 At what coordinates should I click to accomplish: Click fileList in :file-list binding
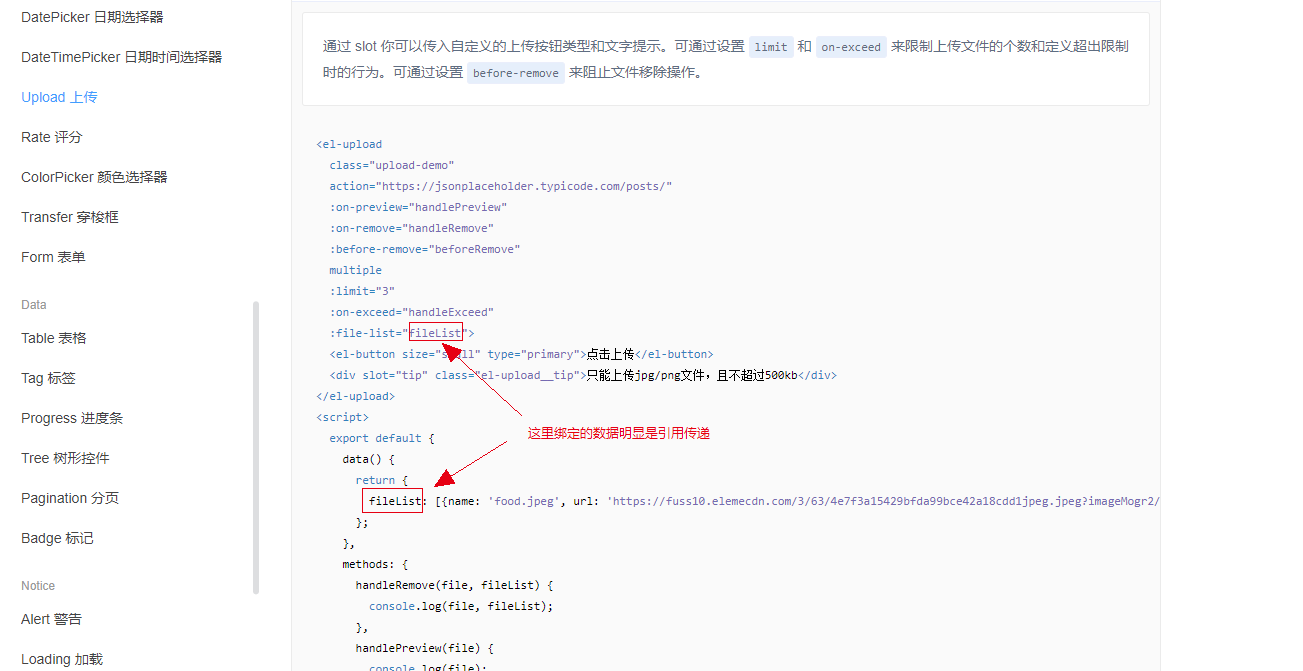(x=435, y=333)
